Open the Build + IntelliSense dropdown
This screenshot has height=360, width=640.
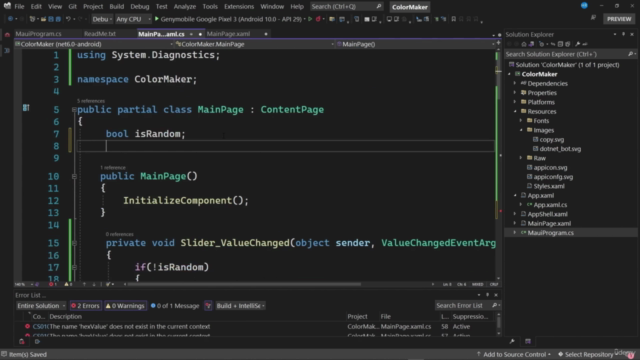(240, 306)
